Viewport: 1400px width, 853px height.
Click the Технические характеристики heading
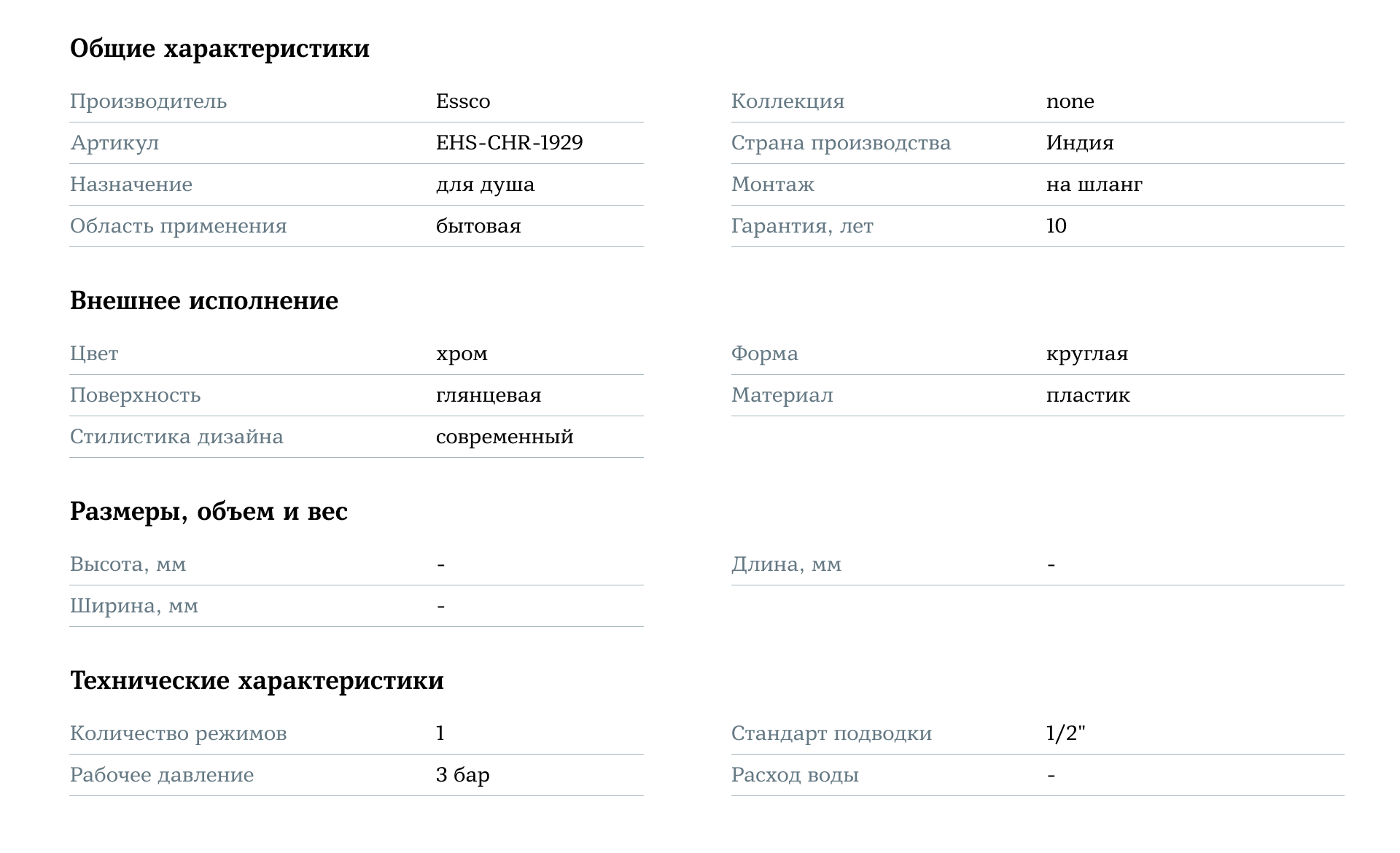(257, 681)
